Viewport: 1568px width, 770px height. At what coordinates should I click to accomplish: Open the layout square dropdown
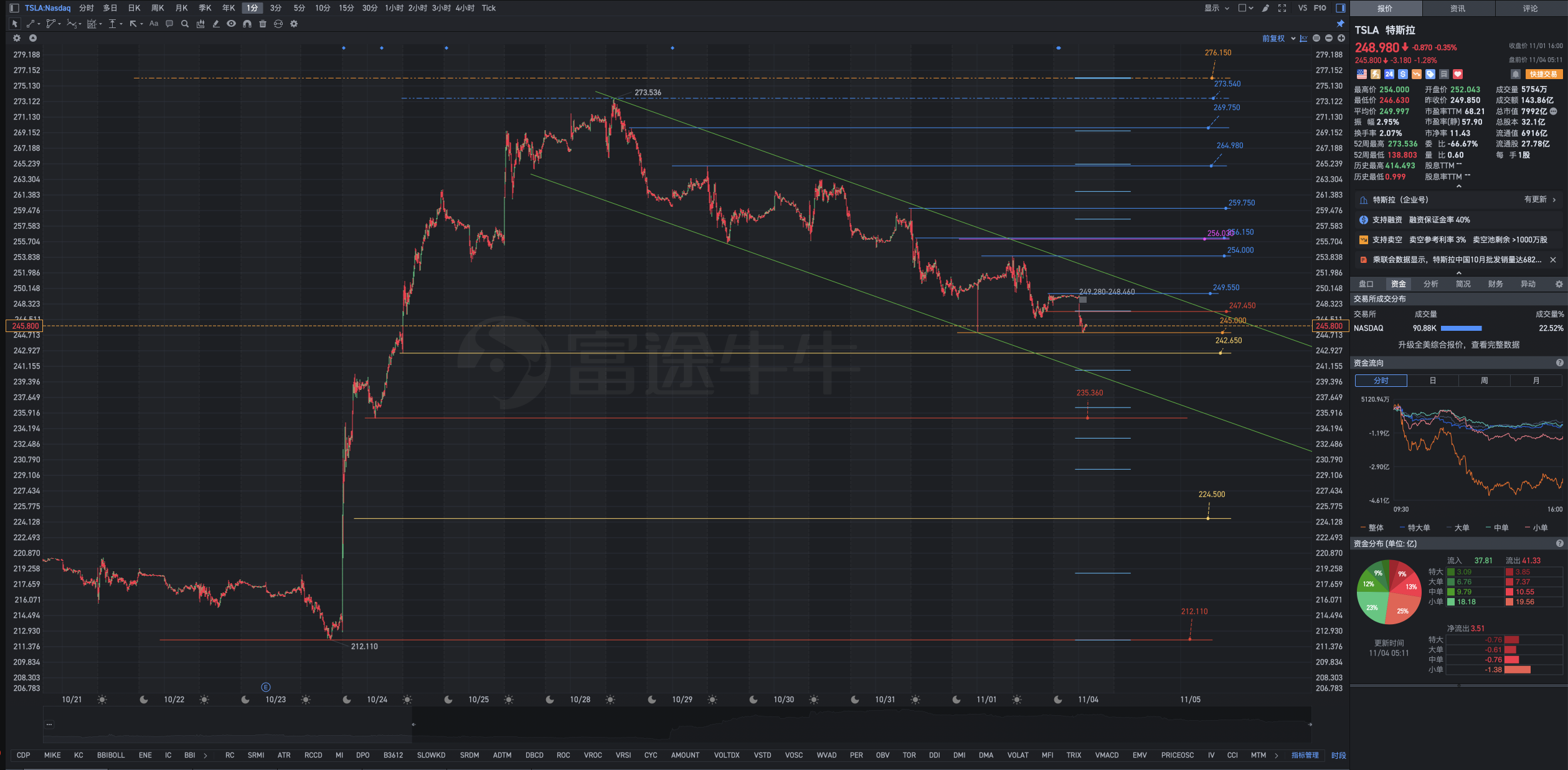coord(1245,8)
